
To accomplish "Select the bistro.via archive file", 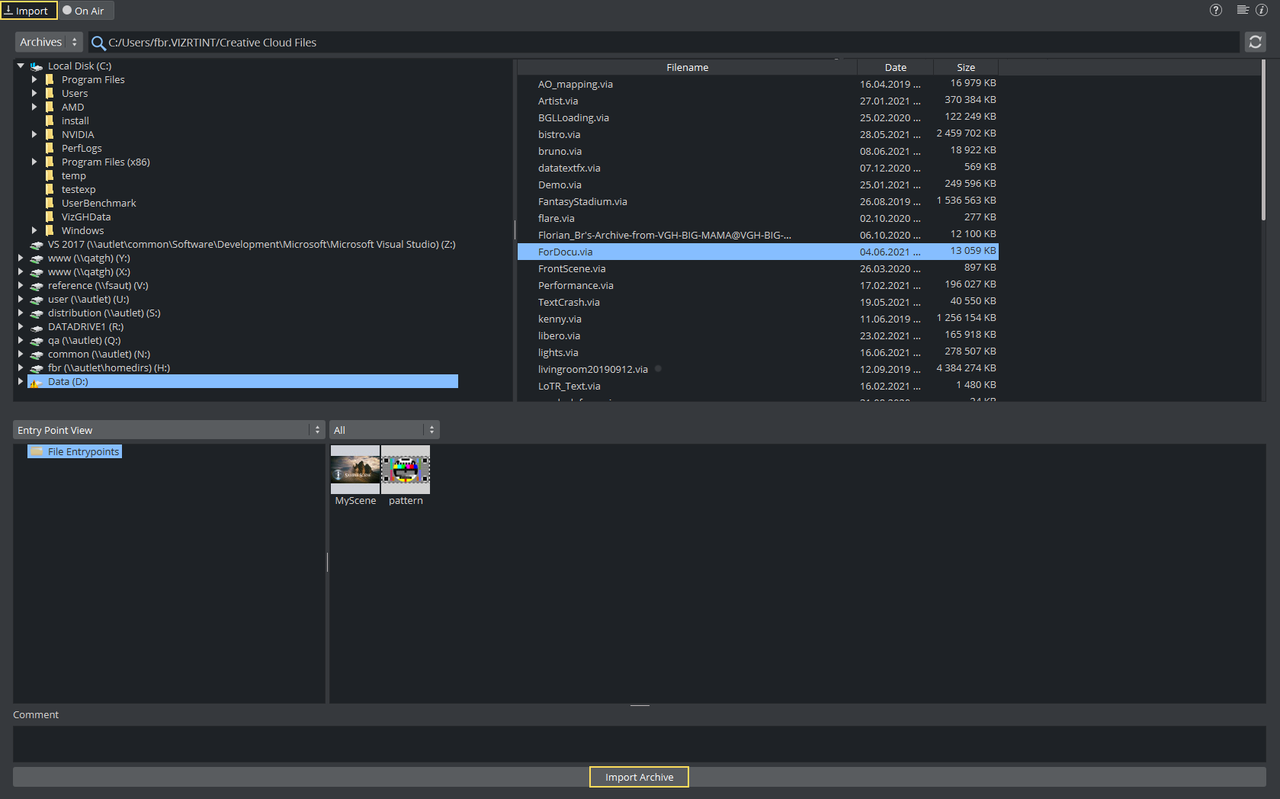I will click(x=559, y=135).
